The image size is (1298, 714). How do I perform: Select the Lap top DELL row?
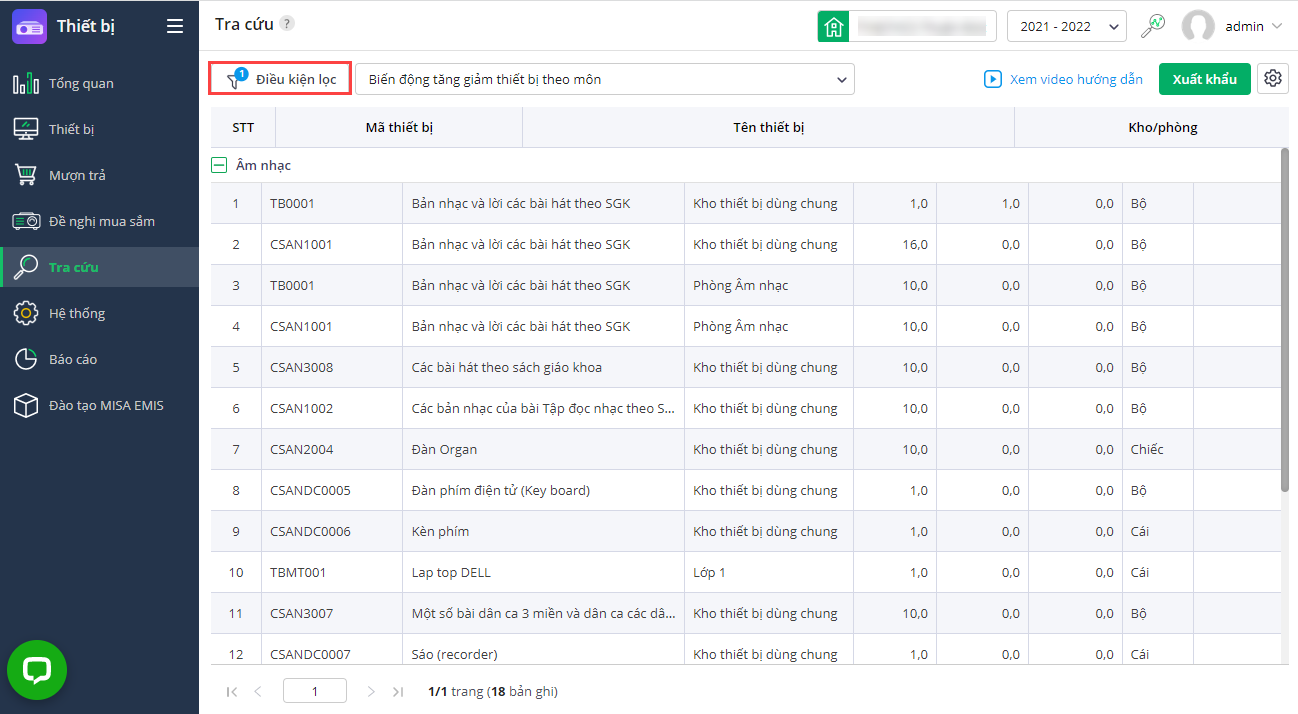tap(745, 572)
